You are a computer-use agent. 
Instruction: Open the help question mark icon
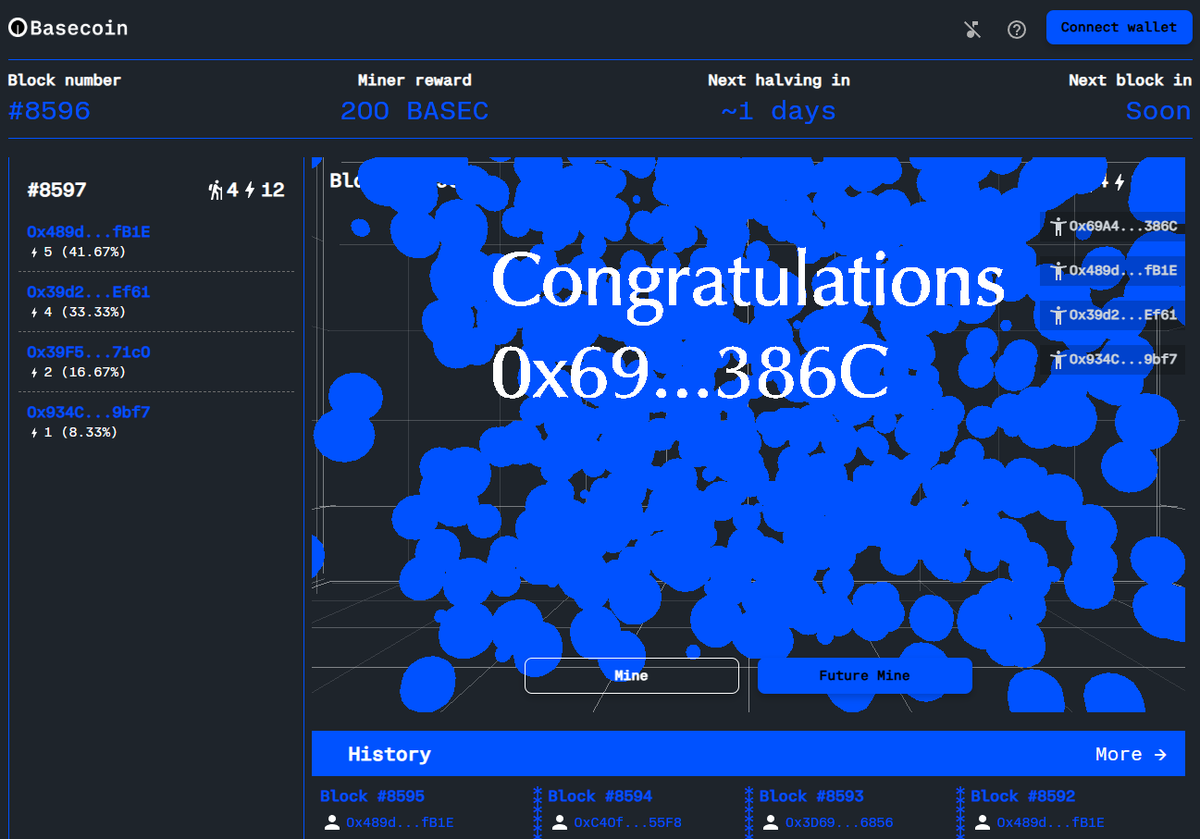tap(1016, 29)
